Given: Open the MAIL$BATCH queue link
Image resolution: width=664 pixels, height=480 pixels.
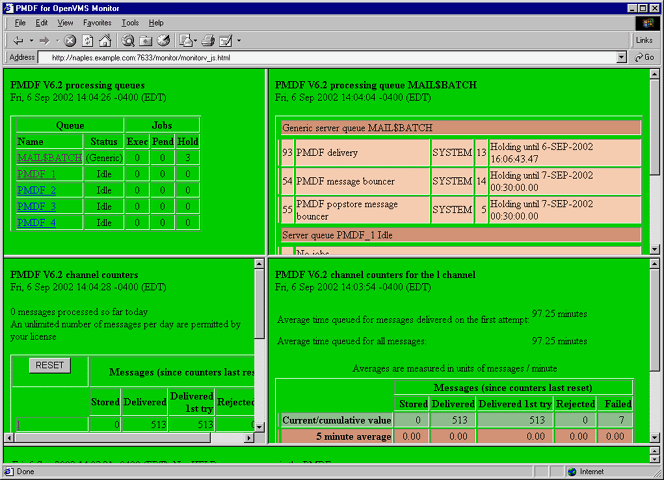Looking at the screenshot, I should (49, 158).
